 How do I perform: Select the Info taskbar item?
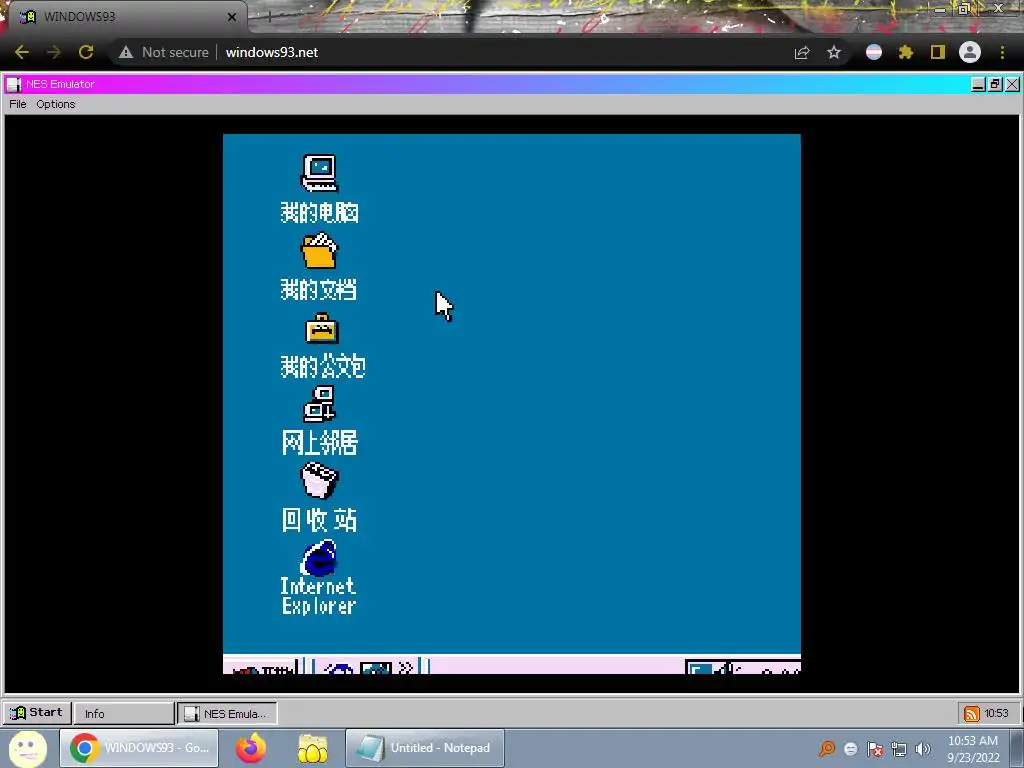pyautogui.click(x=124, y=713)
